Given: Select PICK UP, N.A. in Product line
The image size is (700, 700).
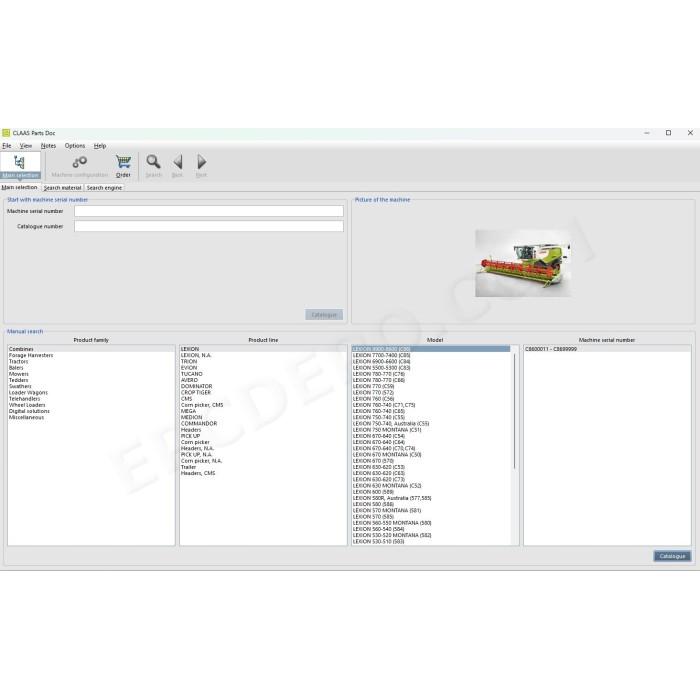Looking at the screenshot, I should click(x=263, y=454).
